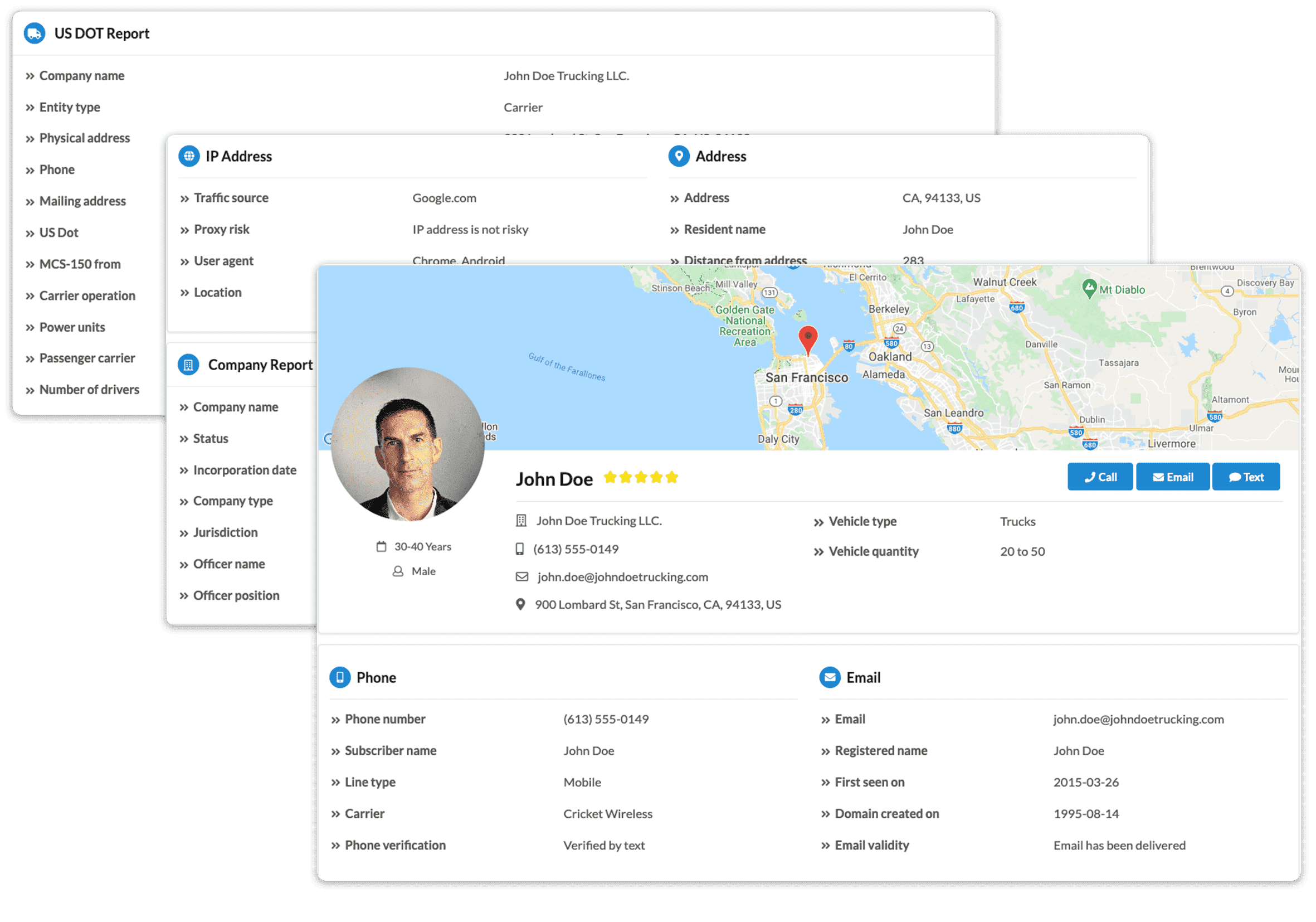The image size is (1316, 922).
Task: Click the blue phone icon beside Phone heading
Action: click(340, 677)
